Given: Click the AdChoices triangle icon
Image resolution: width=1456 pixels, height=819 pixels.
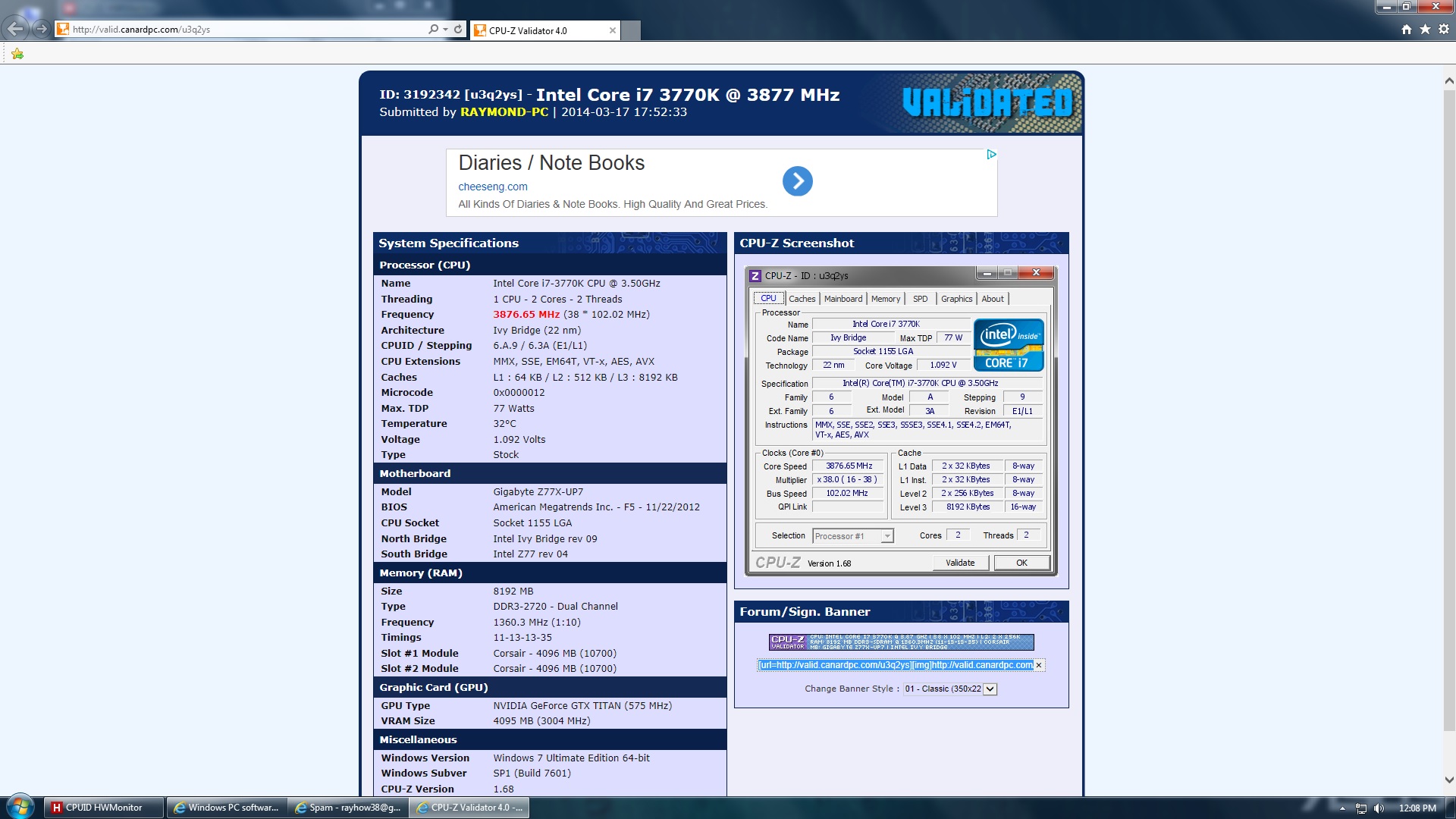Looking at the screenshot, I should pos(991,155).
